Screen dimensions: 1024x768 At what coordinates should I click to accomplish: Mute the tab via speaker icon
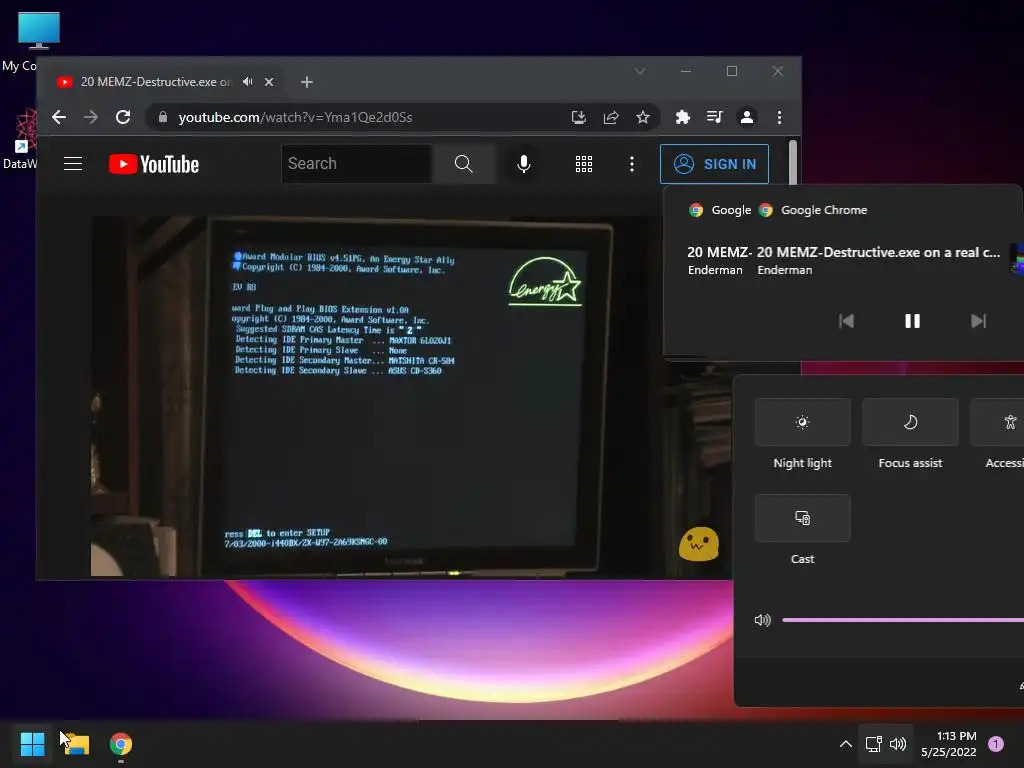coord(248,82)
